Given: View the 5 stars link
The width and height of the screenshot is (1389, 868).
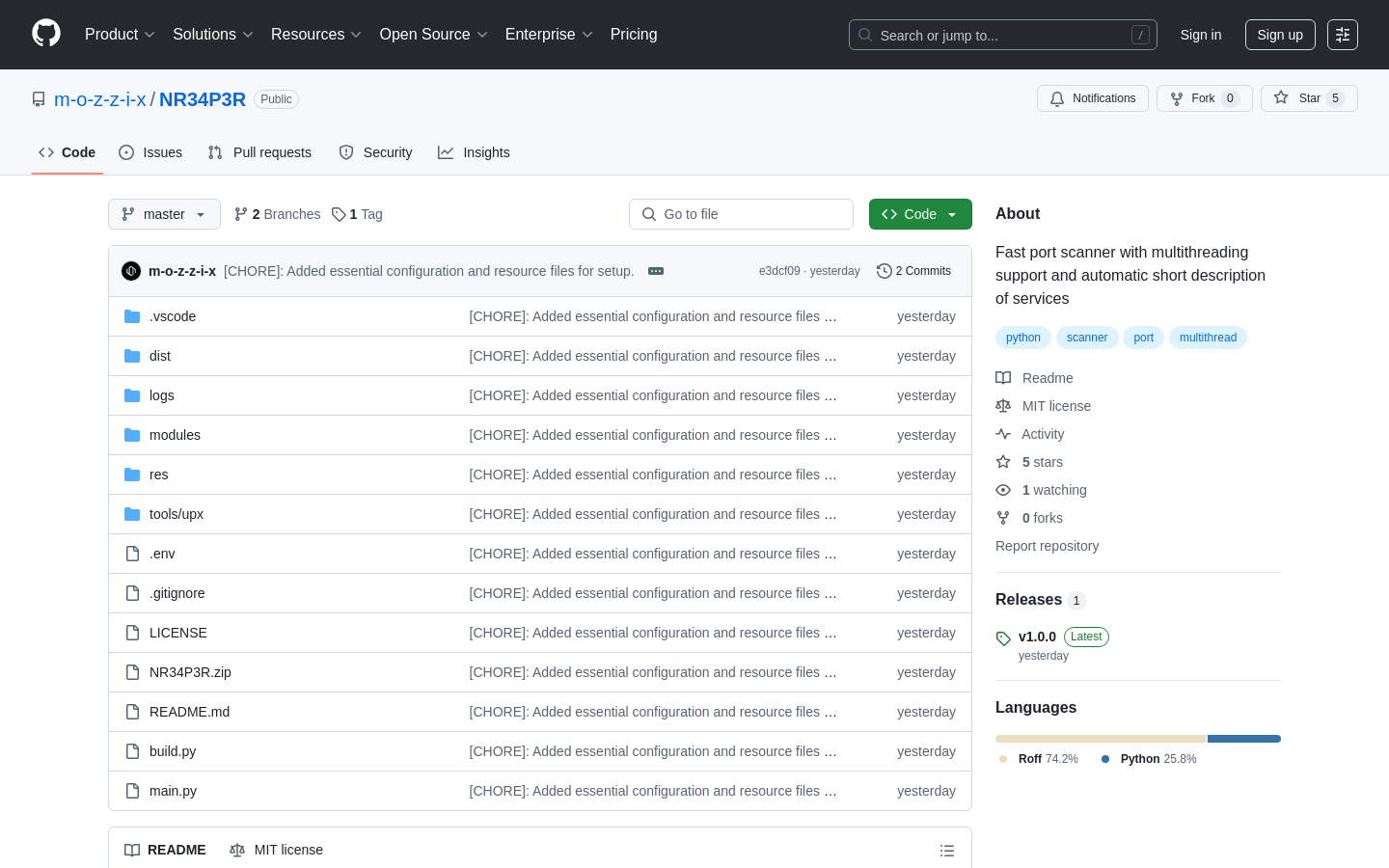Looking at the screenshot, I should [1029, 462].
